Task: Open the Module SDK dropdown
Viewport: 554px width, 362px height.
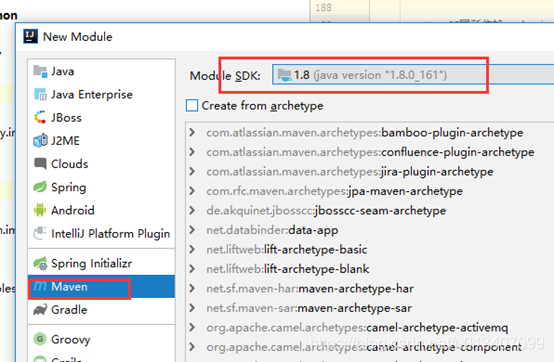Action: 413,75
